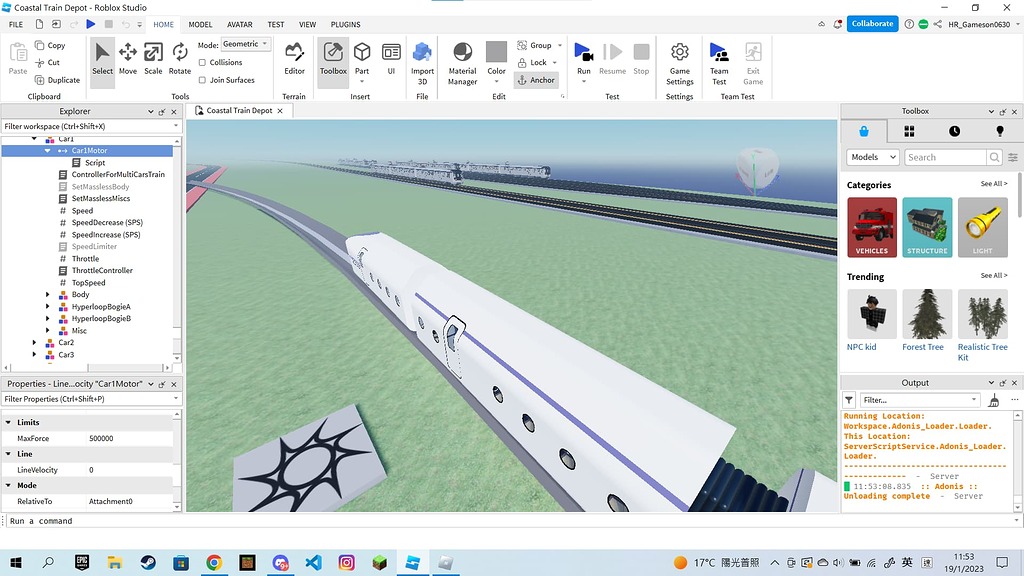Viewport: 1024px width, 576px height.
Task: Open the FILE menu
Action: [16, 24]
